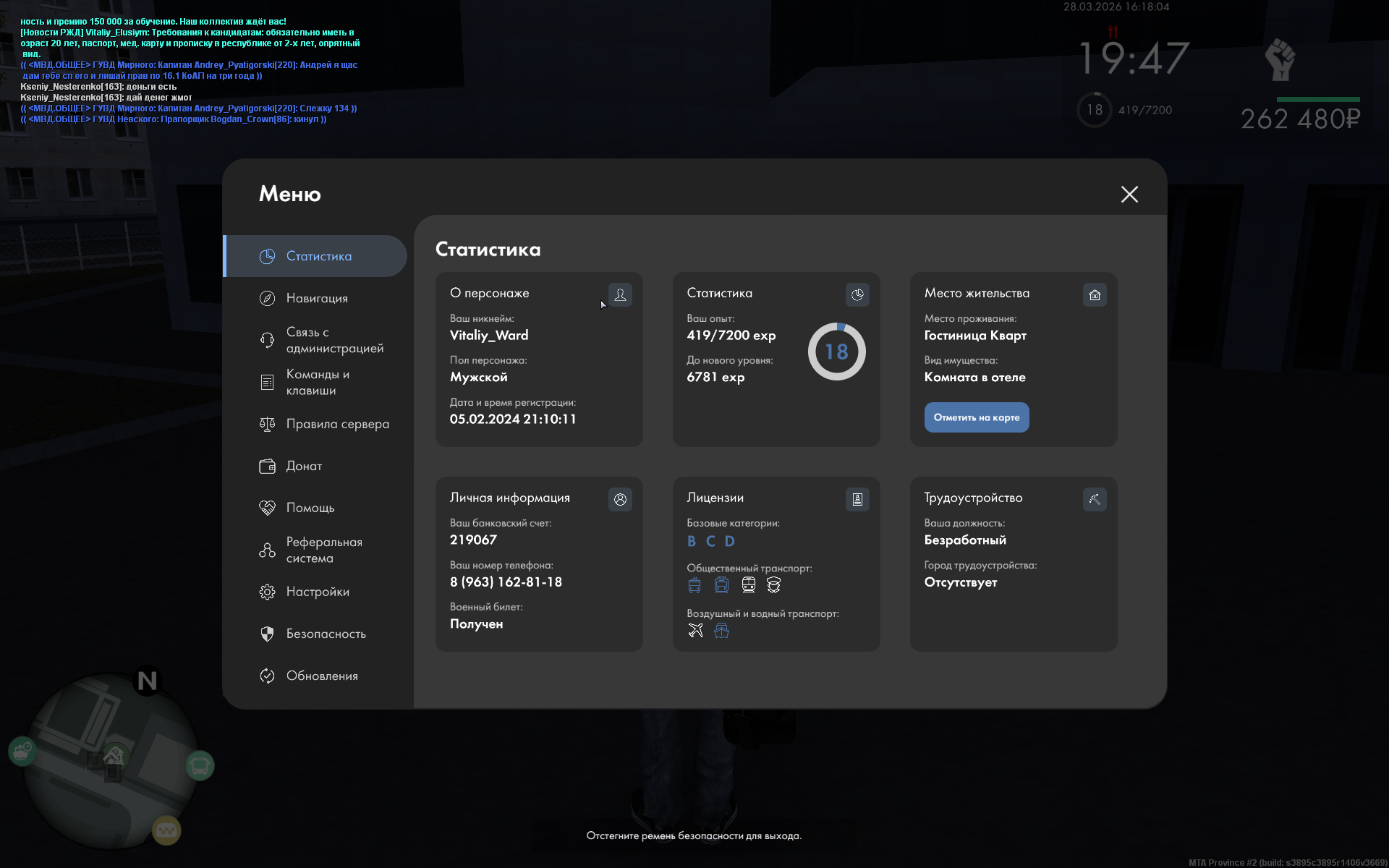Click the pie chart icon in Статистика card
This screenshot has height=868, width=1389.
coord(857,294)
